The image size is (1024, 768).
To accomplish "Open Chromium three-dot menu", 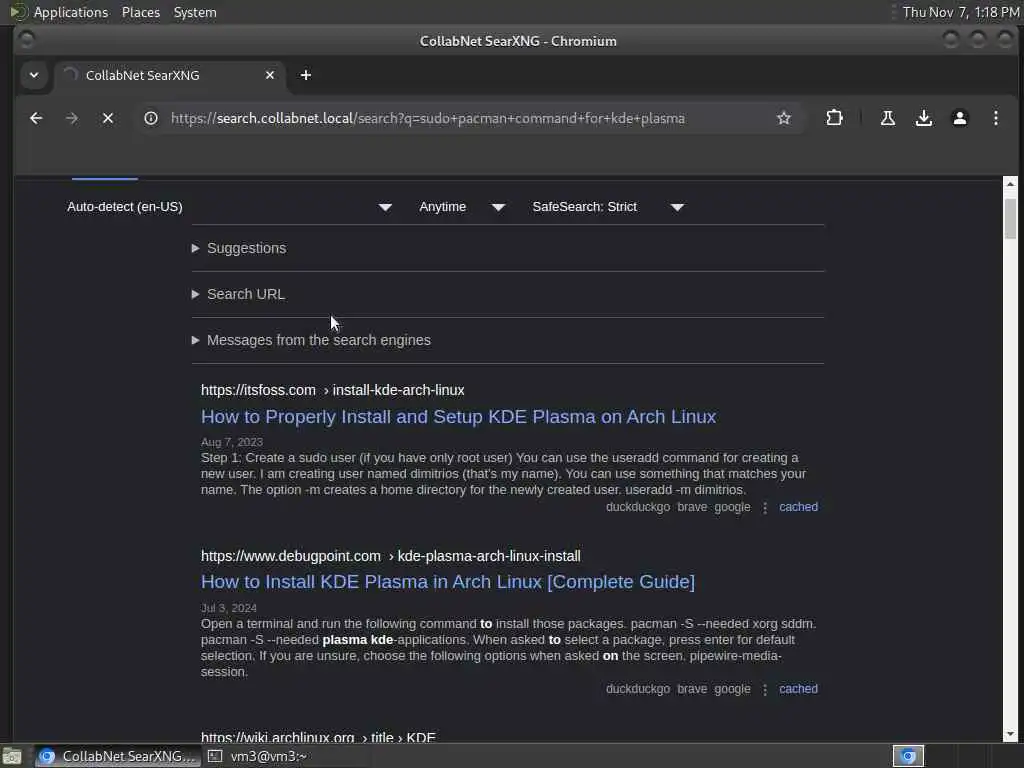I will [x=995, y=118].
